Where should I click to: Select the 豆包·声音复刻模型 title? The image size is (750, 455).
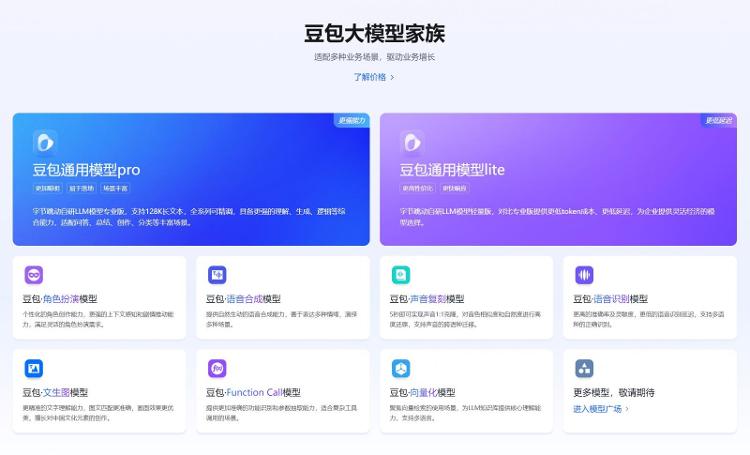tap(427, 299)
